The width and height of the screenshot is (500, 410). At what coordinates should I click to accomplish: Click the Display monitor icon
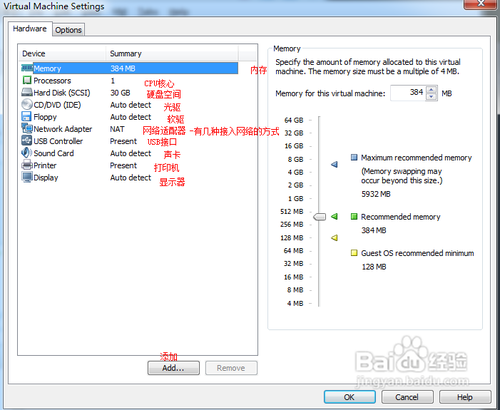pyautogui.click(x=27, y=177)
